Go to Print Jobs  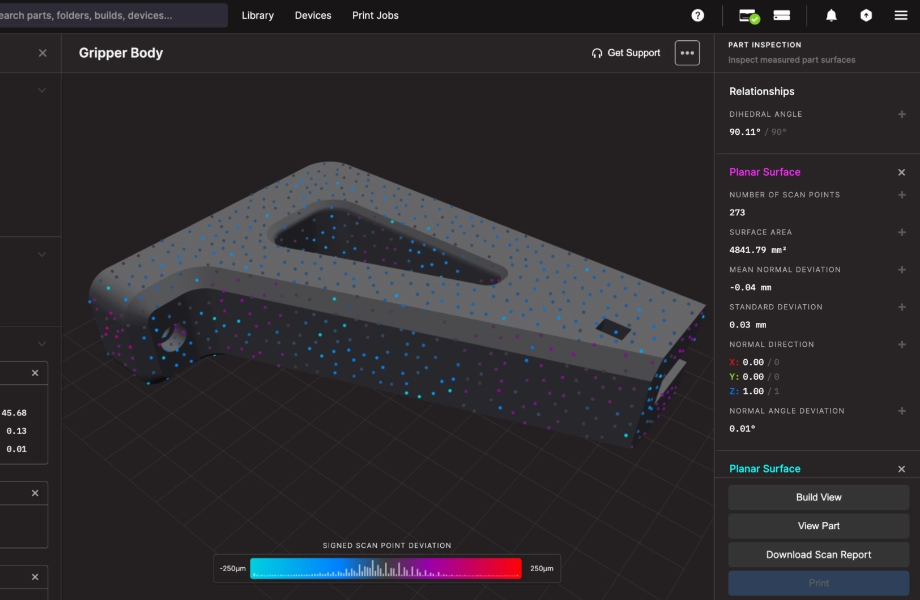(375, 16)
